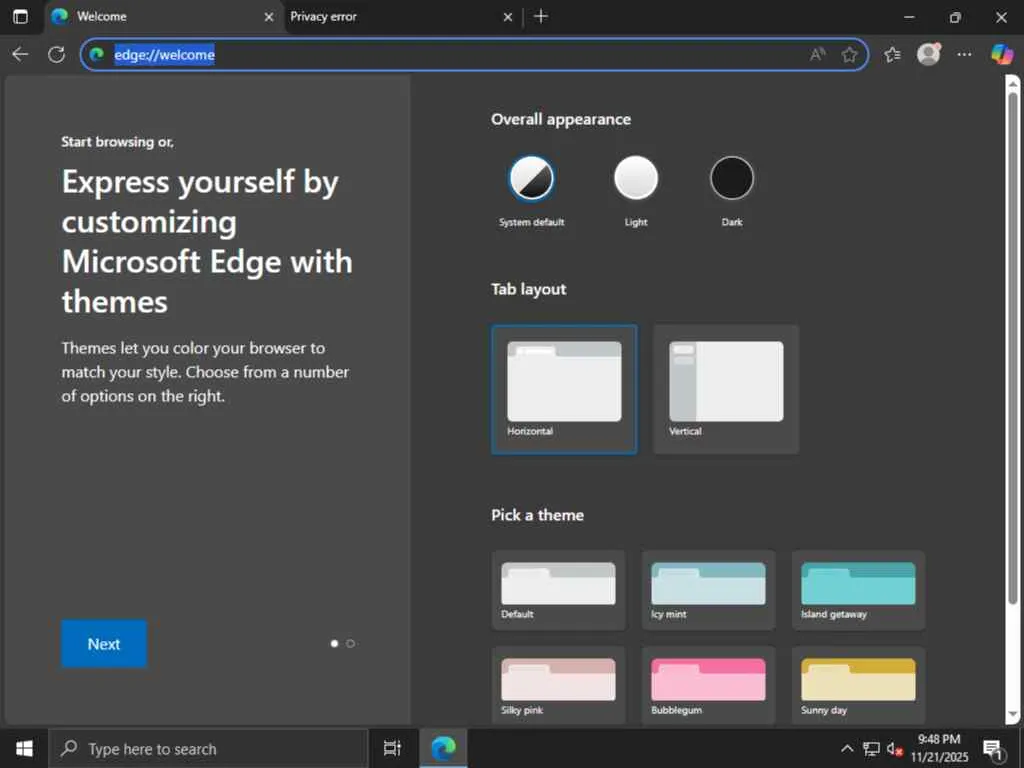Image resolution: width=1024 pixels, height=768 pixels.
Task: Pick the Bubblegum theme
Action: click(709, 685)
